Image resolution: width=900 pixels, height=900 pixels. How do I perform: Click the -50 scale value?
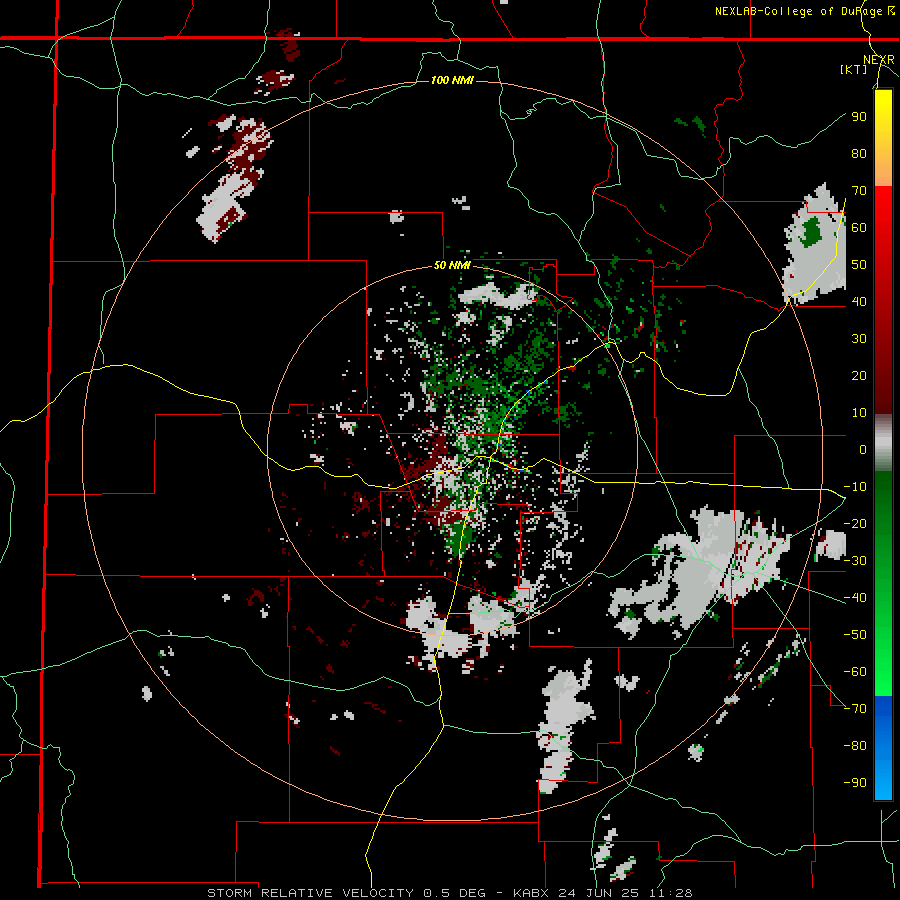point(855,635)
